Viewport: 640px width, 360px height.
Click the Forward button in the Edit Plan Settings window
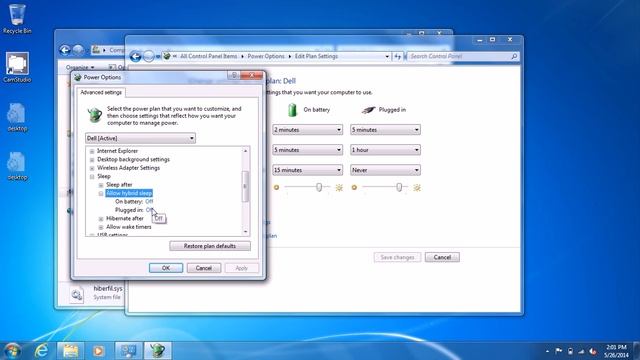click(x=149, y=56)
